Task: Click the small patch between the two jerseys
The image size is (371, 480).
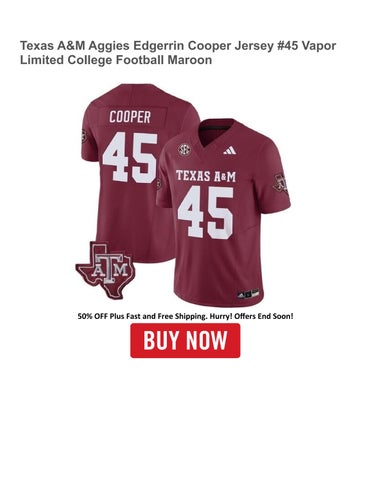Action: [x=159, y=184]
